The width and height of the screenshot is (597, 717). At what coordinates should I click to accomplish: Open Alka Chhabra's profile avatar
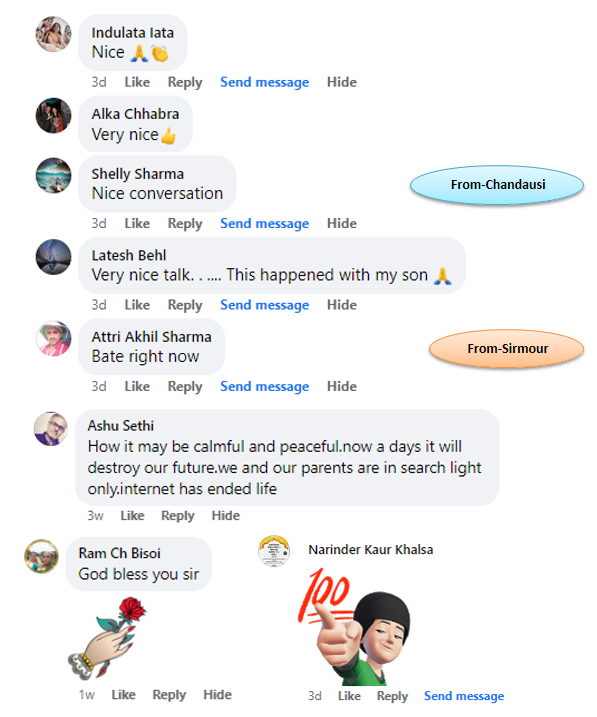[x=53, y=115]
